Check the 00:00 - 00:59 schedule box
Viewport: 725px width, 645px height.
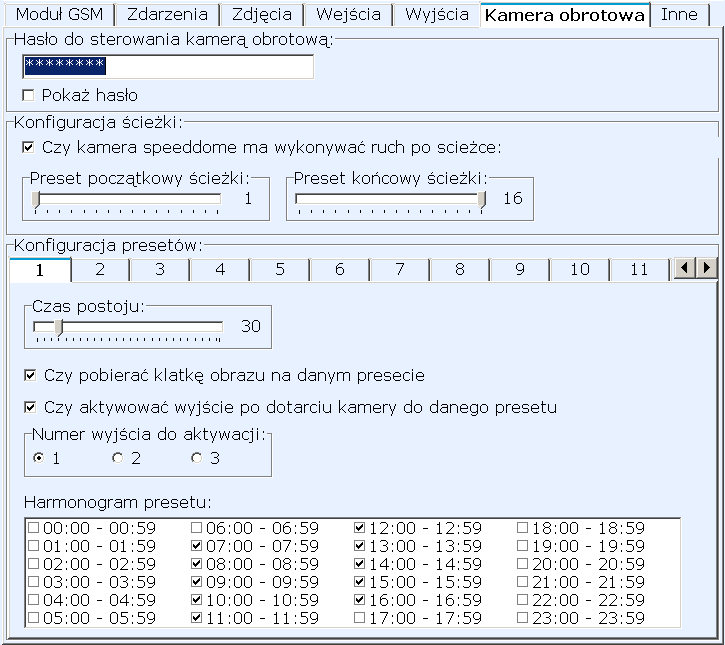pyautogui.click(x=33, y=528)
